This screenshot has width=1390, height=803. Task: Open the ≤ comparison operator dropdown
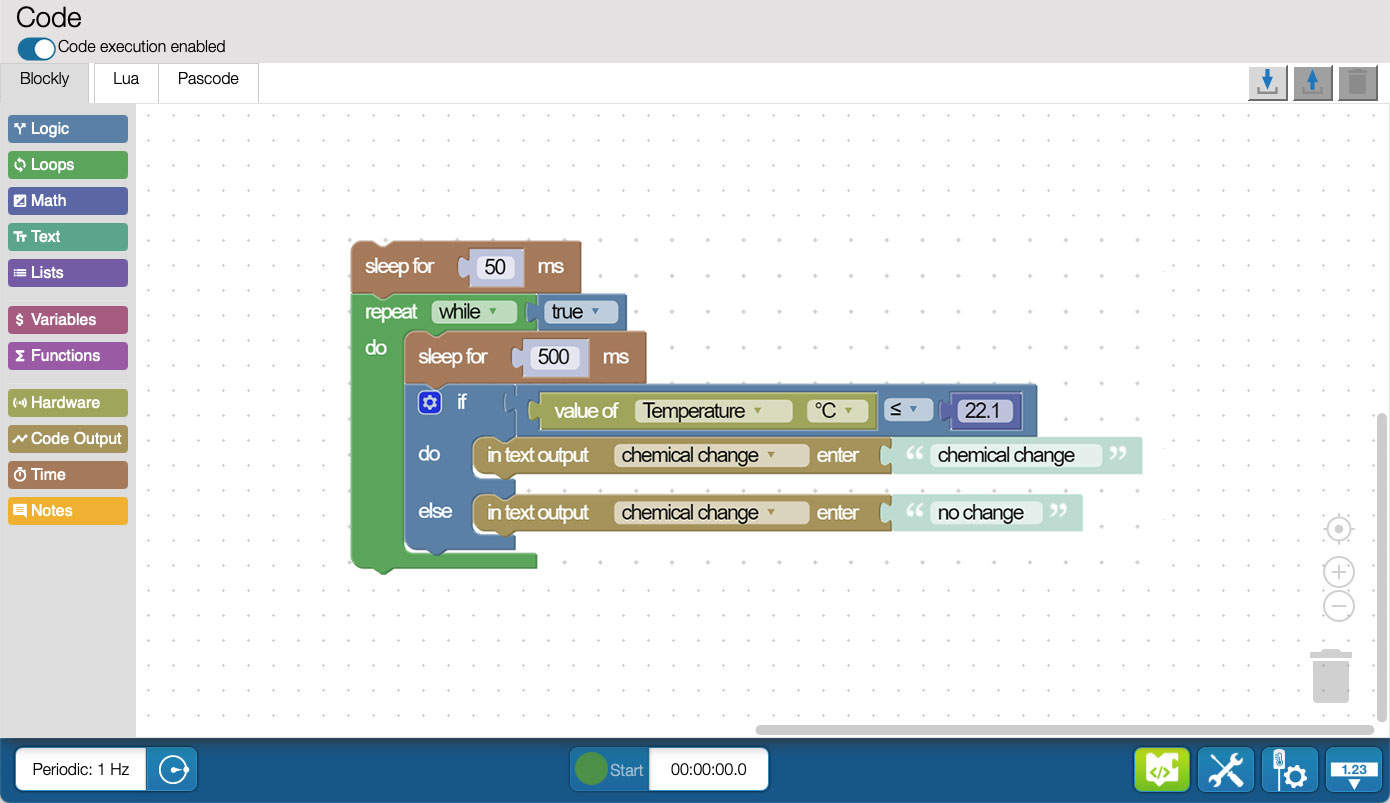[908, 409]
